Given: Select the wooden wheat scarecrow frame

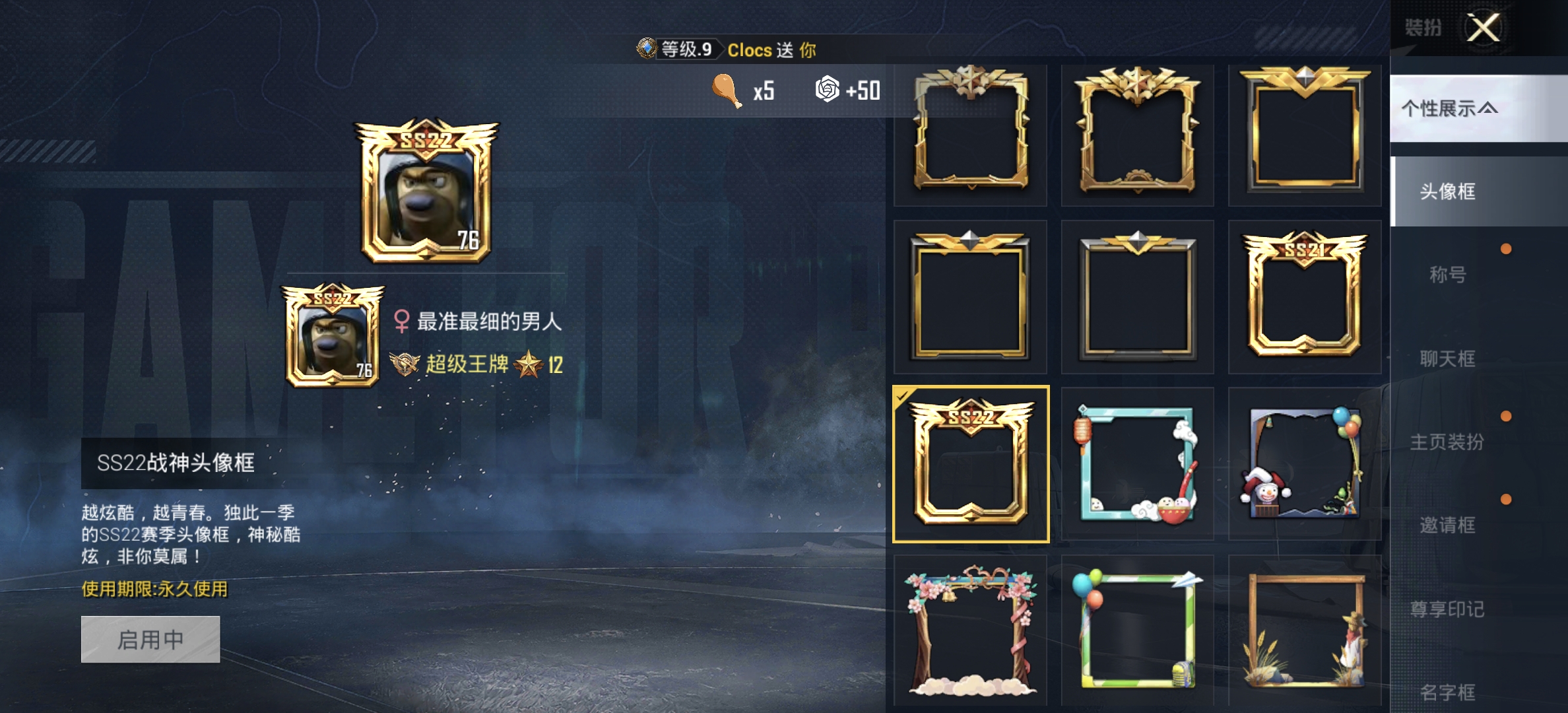Looking at the screenshot, I should 1305,630.
